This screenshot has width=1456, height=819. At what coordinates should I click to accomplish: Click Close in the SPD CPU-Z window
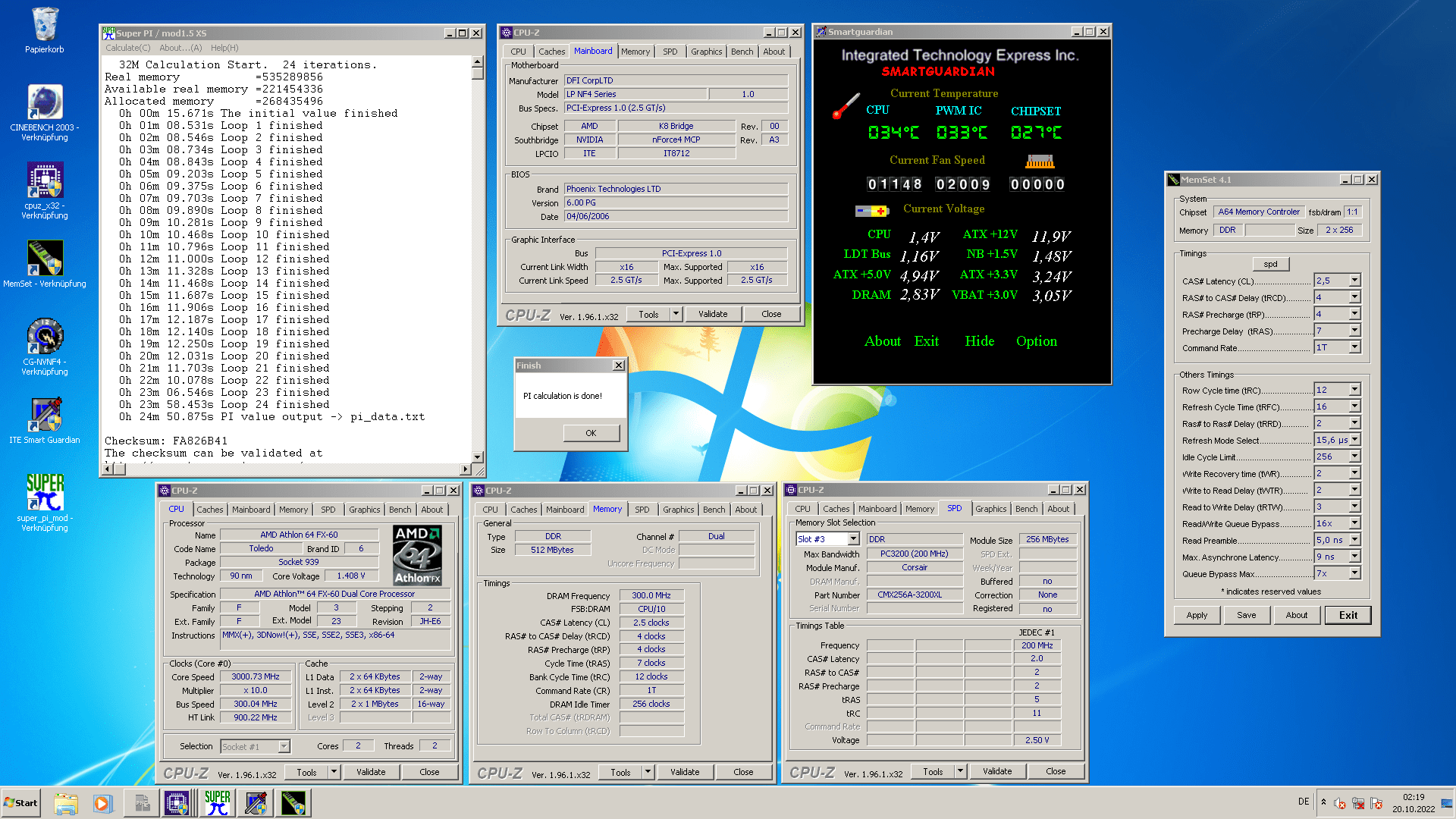click(1056, 771)
